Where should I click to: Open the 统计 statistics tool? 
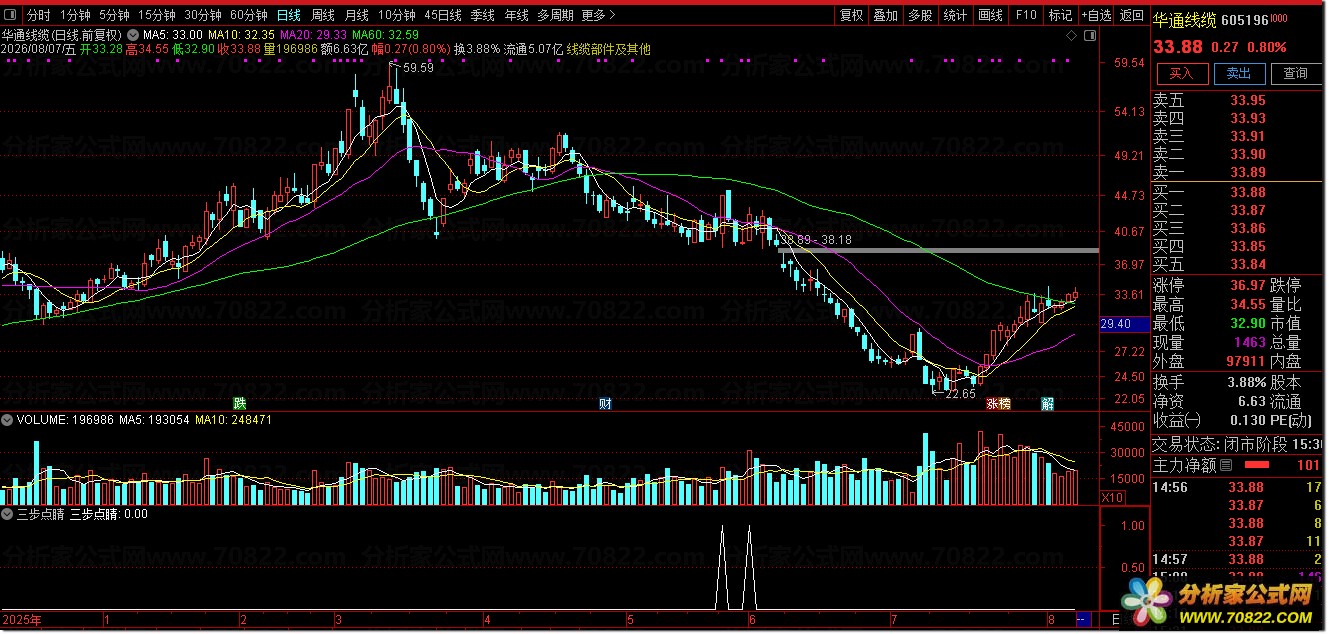(956, 15)
